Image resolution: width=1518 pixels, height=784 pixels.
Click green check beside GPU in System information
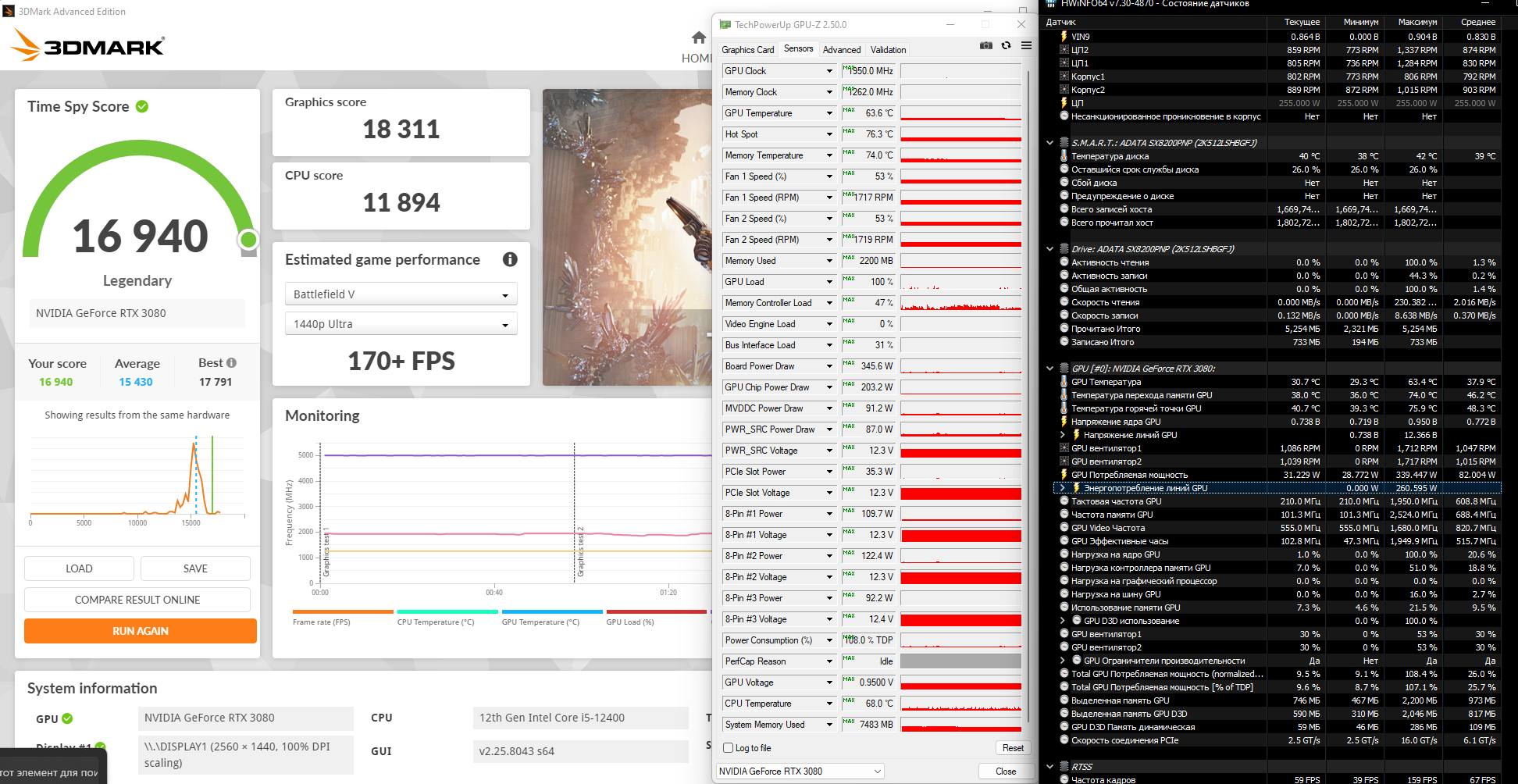coord(67,718)
